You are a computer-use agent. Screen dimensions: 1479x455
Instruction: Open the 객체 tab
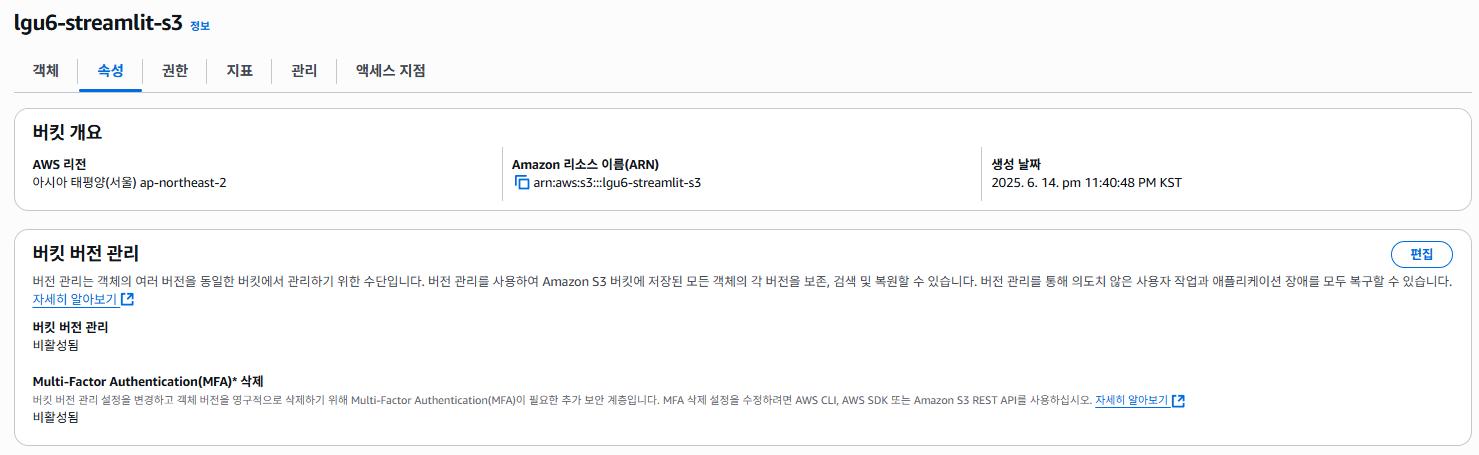pos(46,71)
